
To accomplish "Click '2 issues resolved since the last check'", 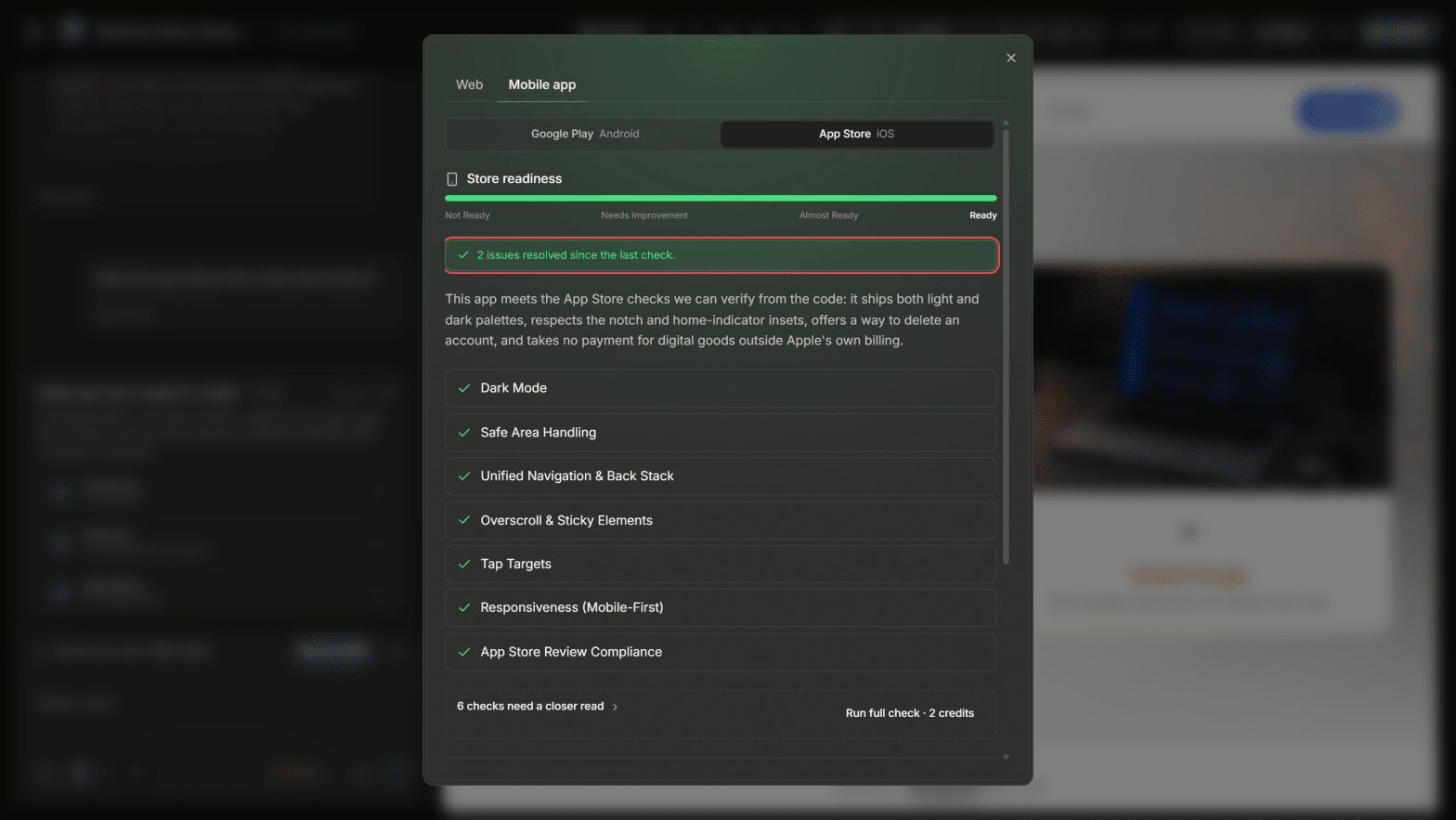I will [576, 255].
